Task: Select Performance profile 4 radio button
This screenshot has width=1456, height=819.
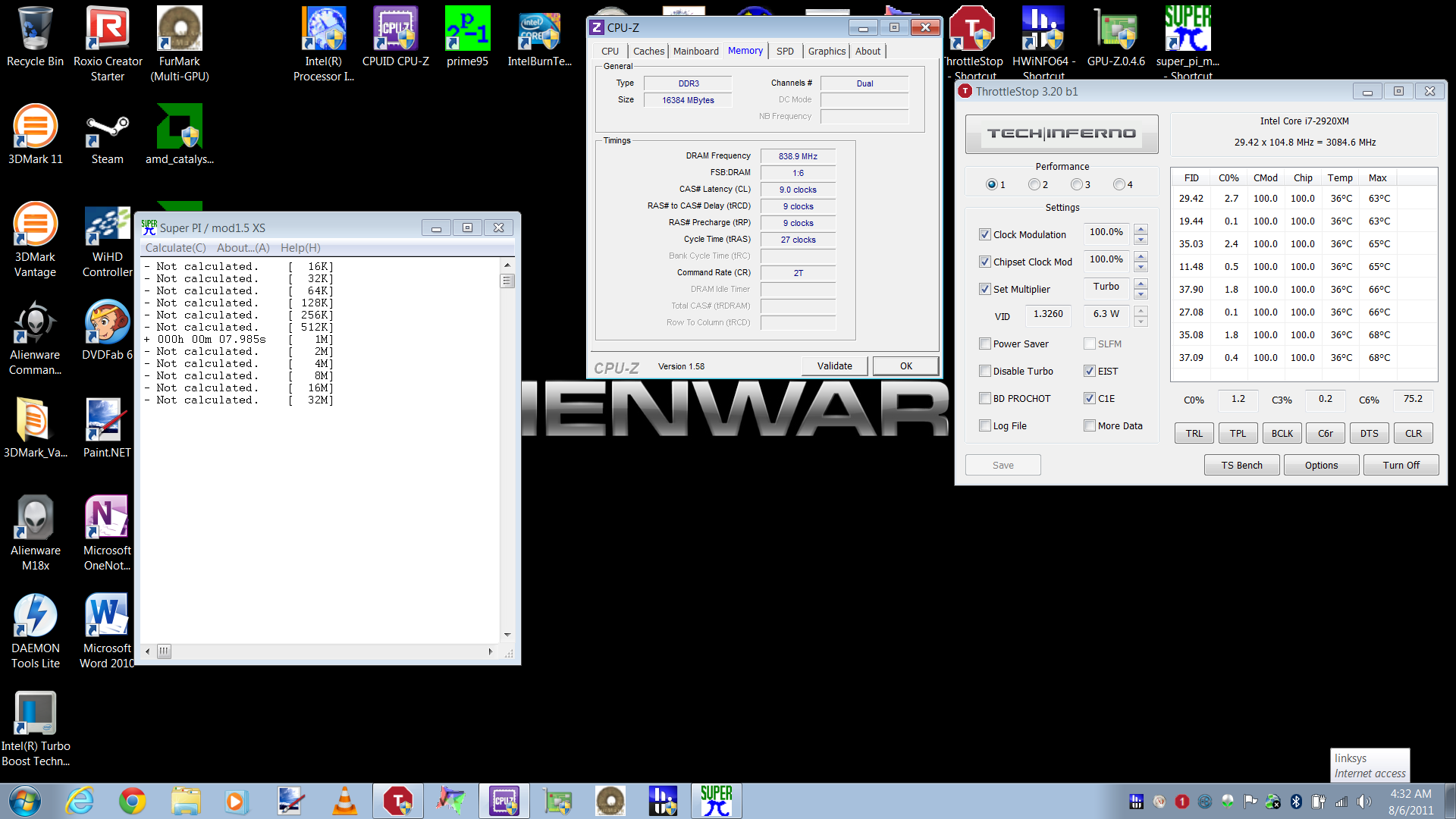Action: pos(1119,184)
